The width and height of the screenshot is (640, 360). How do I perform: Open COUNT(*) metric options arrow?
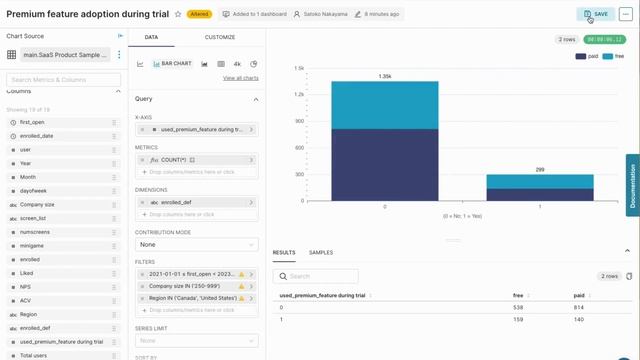click(251, 160)
